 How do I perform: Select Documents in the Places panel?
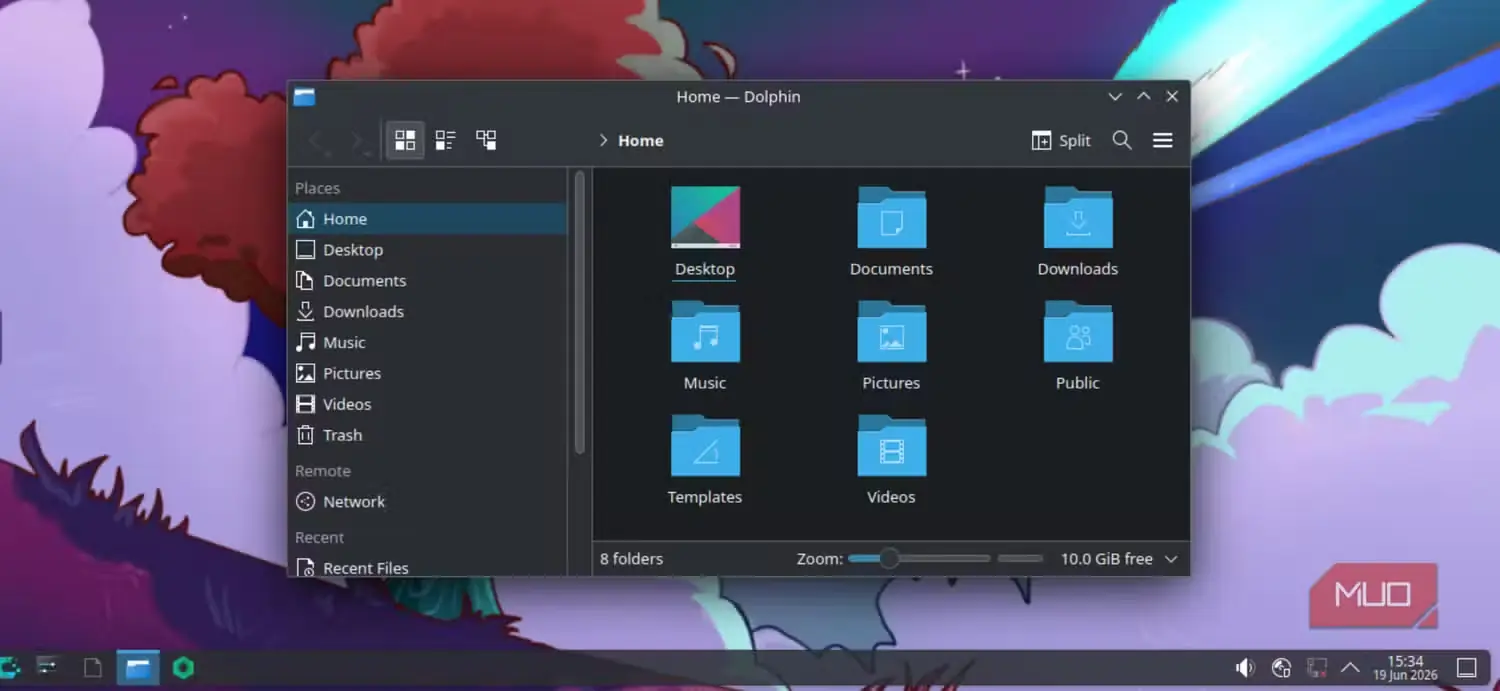coord(428,281)
